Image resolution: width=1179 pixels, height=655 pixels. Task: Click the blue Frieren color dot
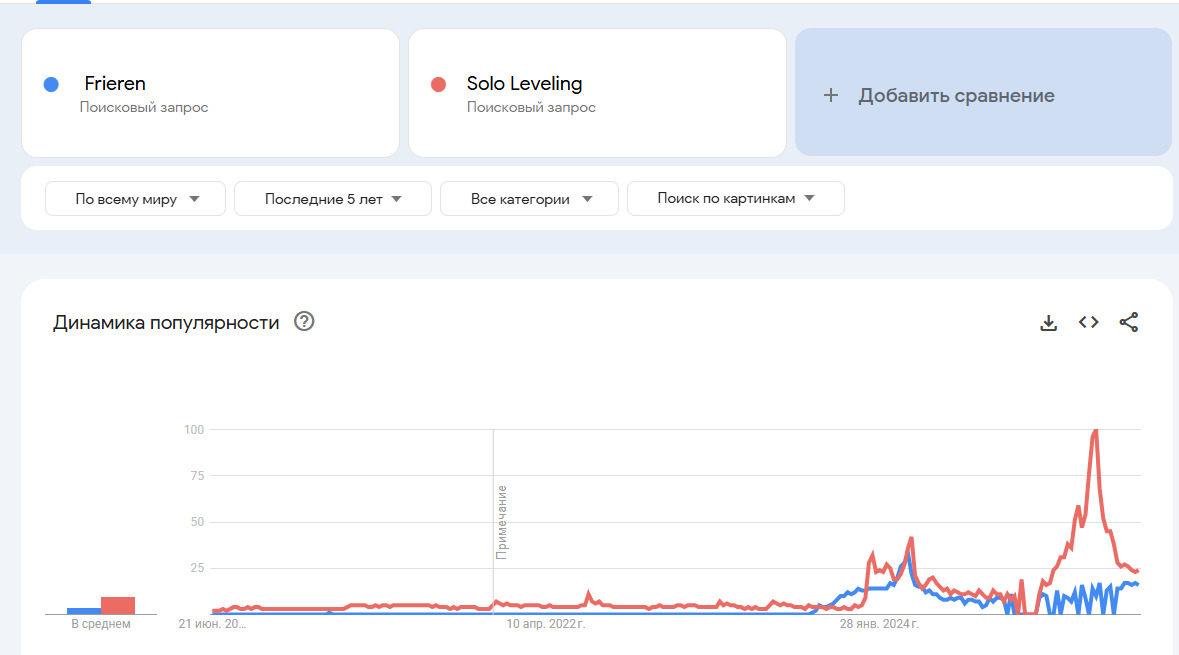pos(51,84)
